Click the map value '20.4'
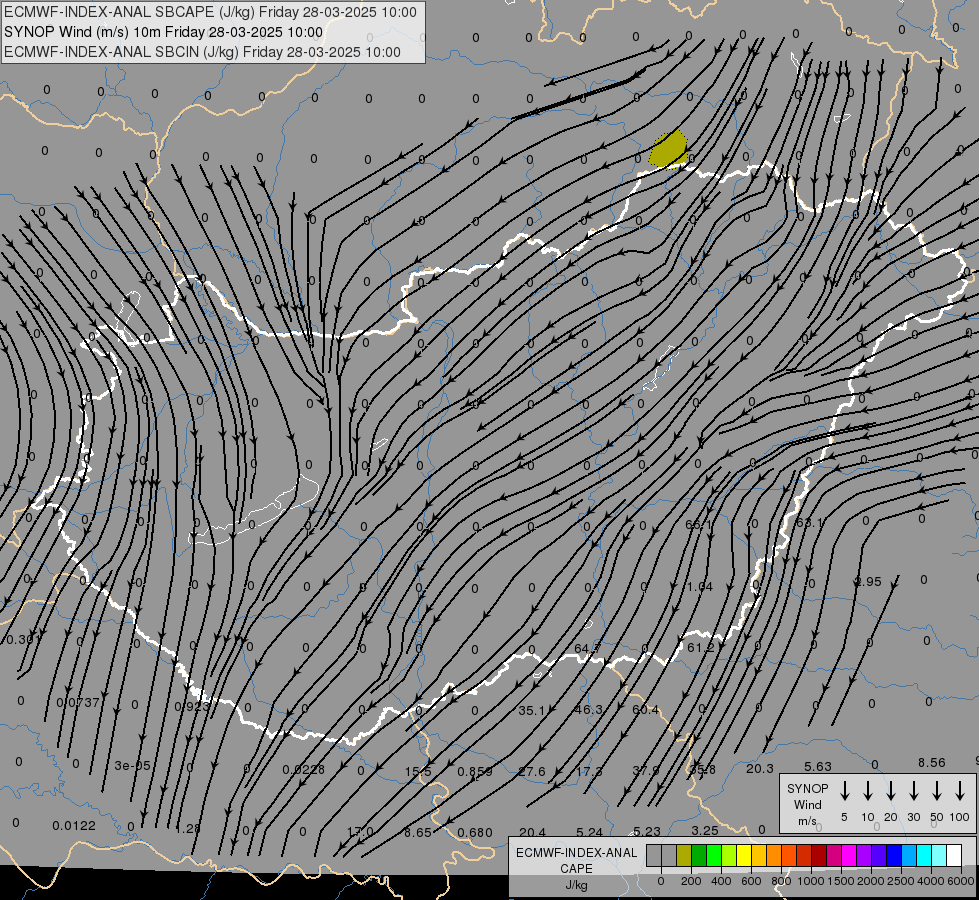The width and height of the screenshot is (979, 900). 533,832
